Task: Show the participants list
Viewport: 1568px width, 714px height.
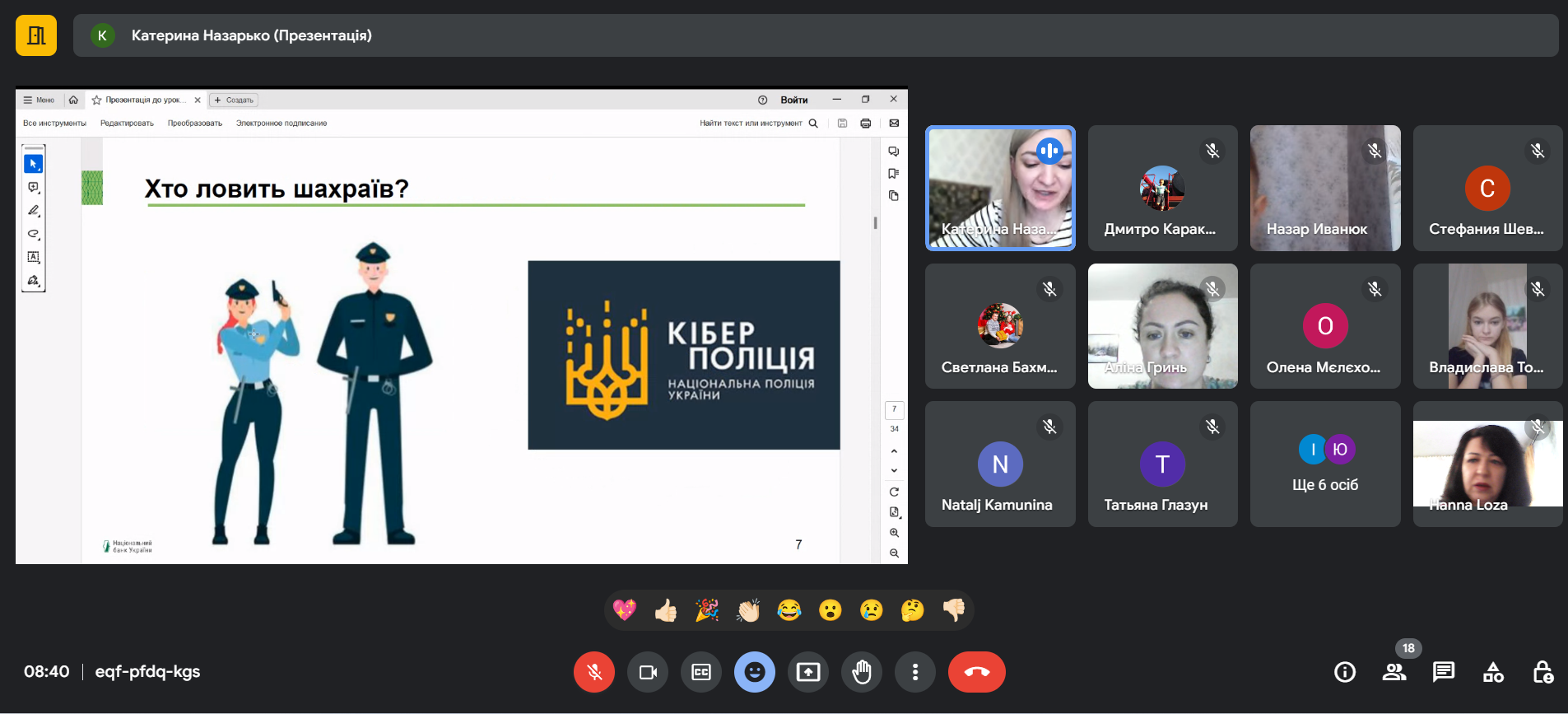Action: [1394, 672]
